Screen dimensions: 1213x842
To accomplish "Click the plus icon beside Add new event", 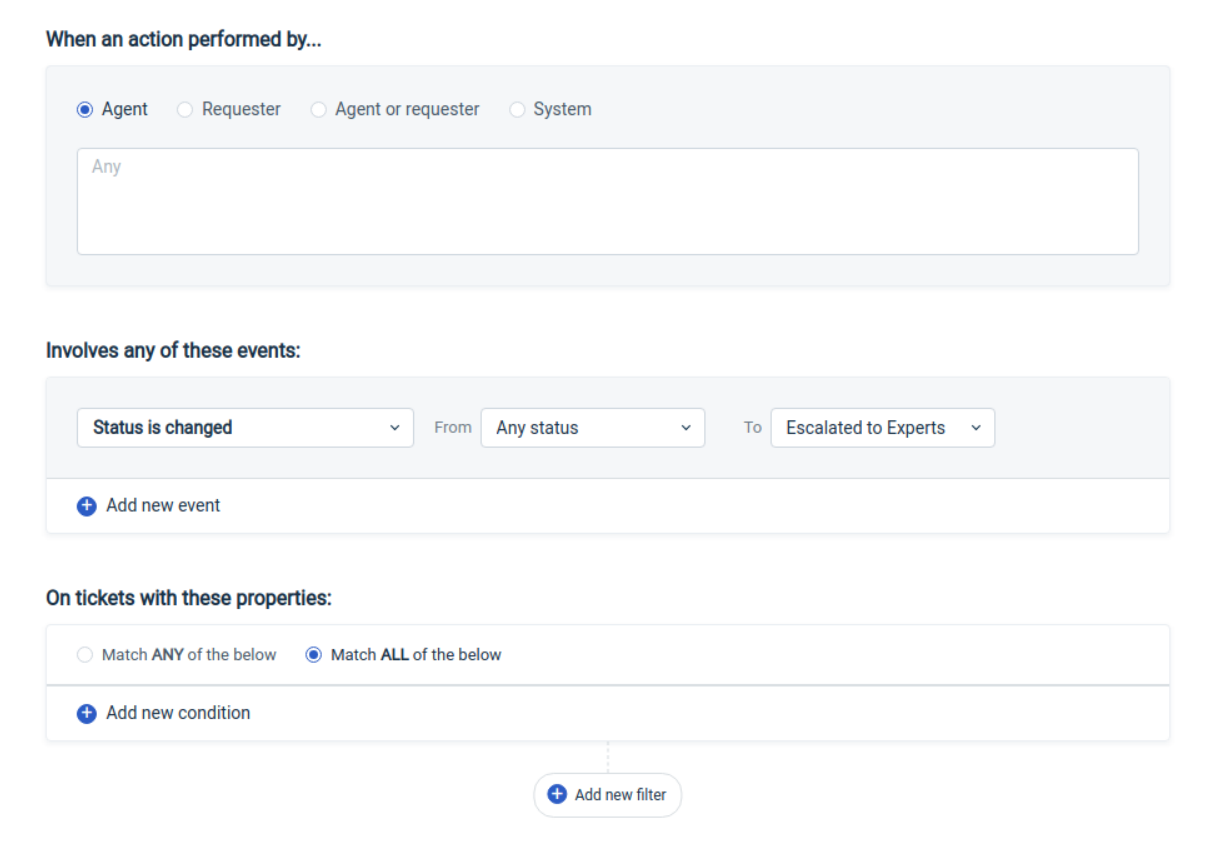I will [x=87, y=506].
